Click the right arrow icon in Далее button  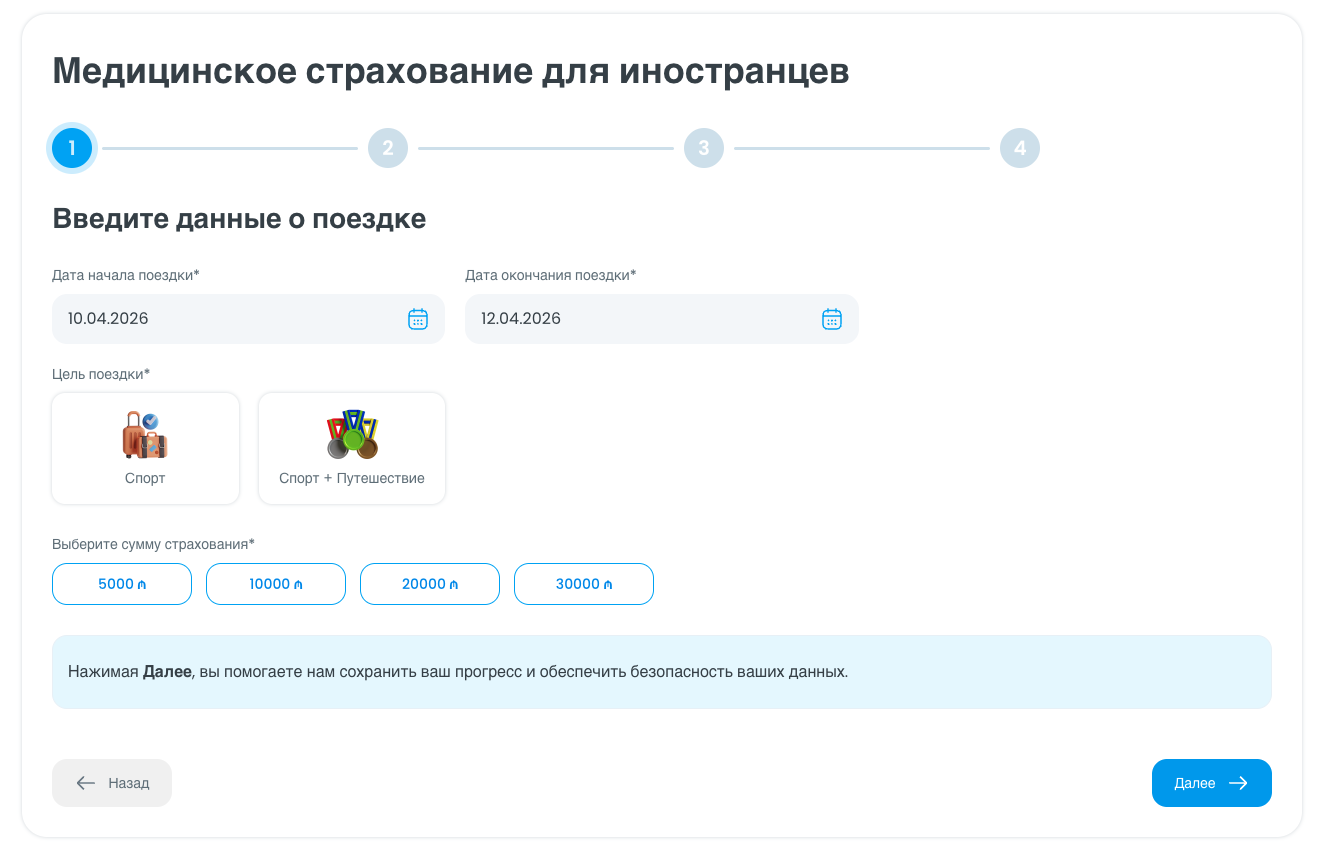click(x=1238, y=783)
